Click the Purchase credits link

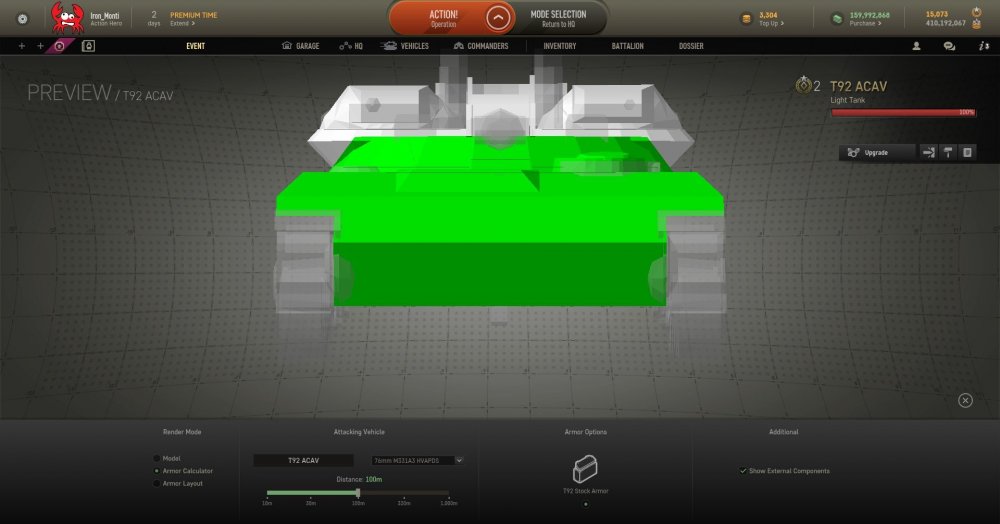point(865,24)
